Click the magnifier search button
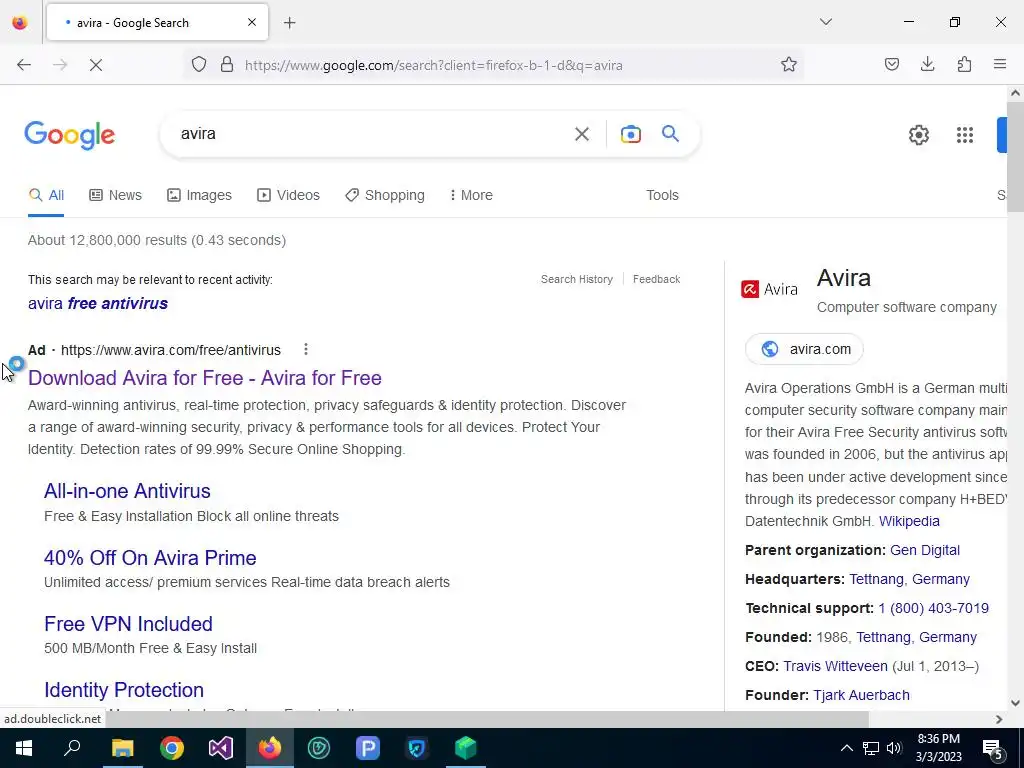Image resolution: width=1024 pixels, height=768 pixels. click(671, 134)
